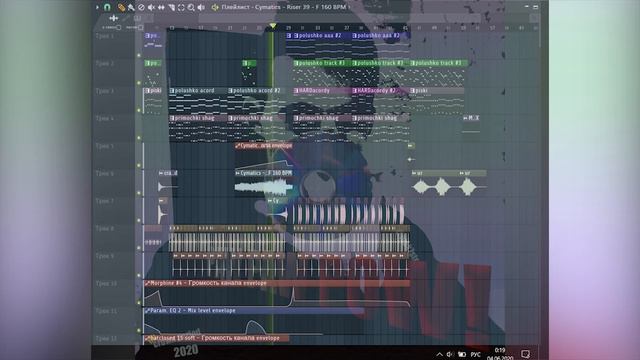
Task: Select the Slip tool
Action: 161,7
